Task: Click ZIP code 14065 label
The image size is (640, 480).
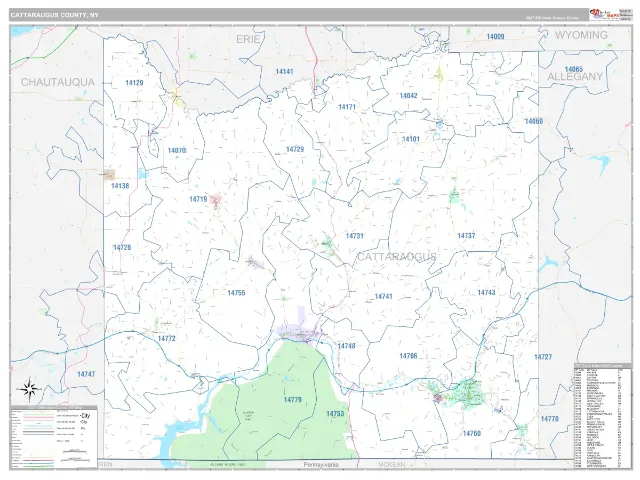Action: [x=573, y=69]
